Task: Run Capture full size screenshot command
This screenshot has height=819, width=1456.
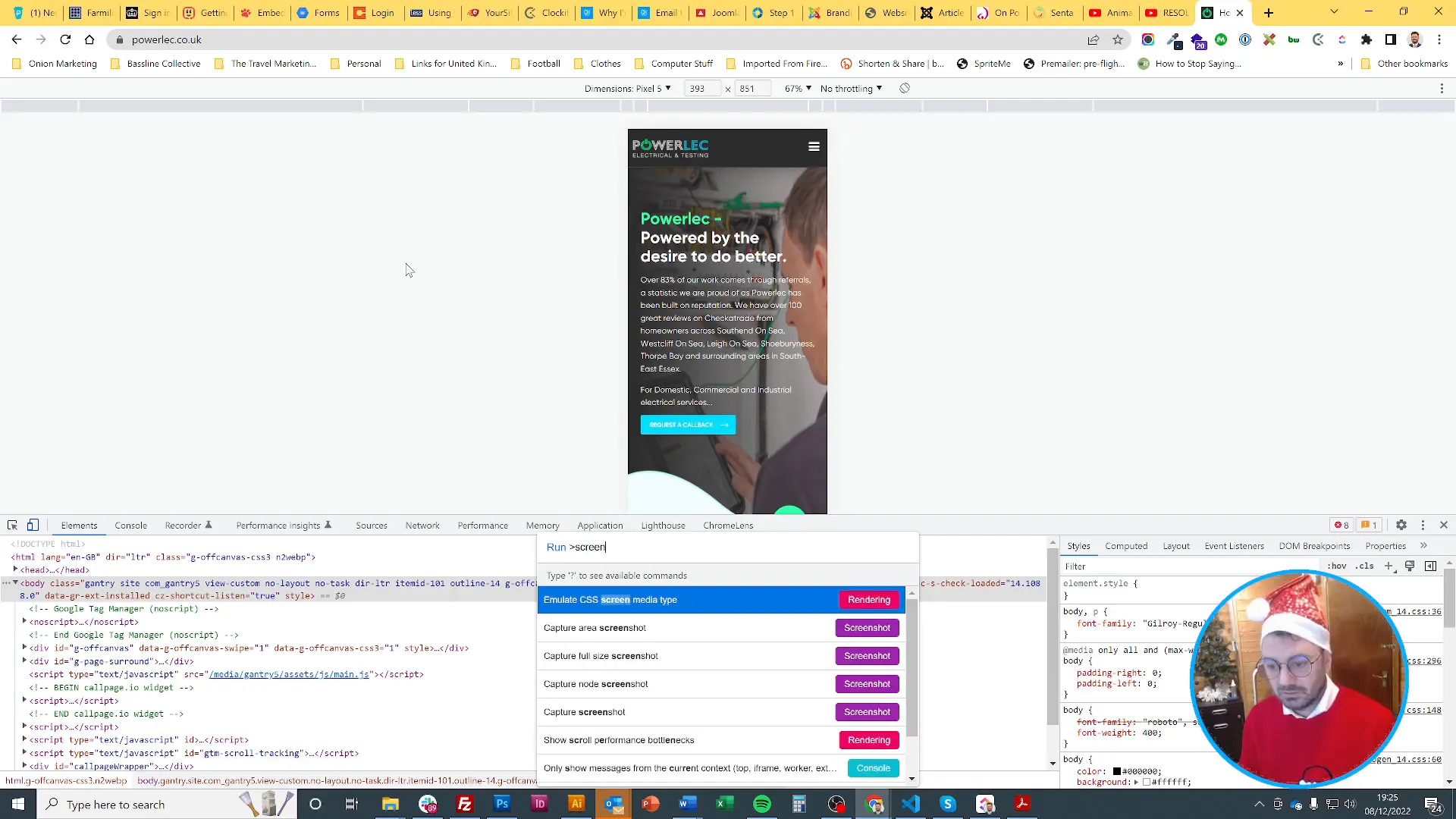Action: pos(721,656)
